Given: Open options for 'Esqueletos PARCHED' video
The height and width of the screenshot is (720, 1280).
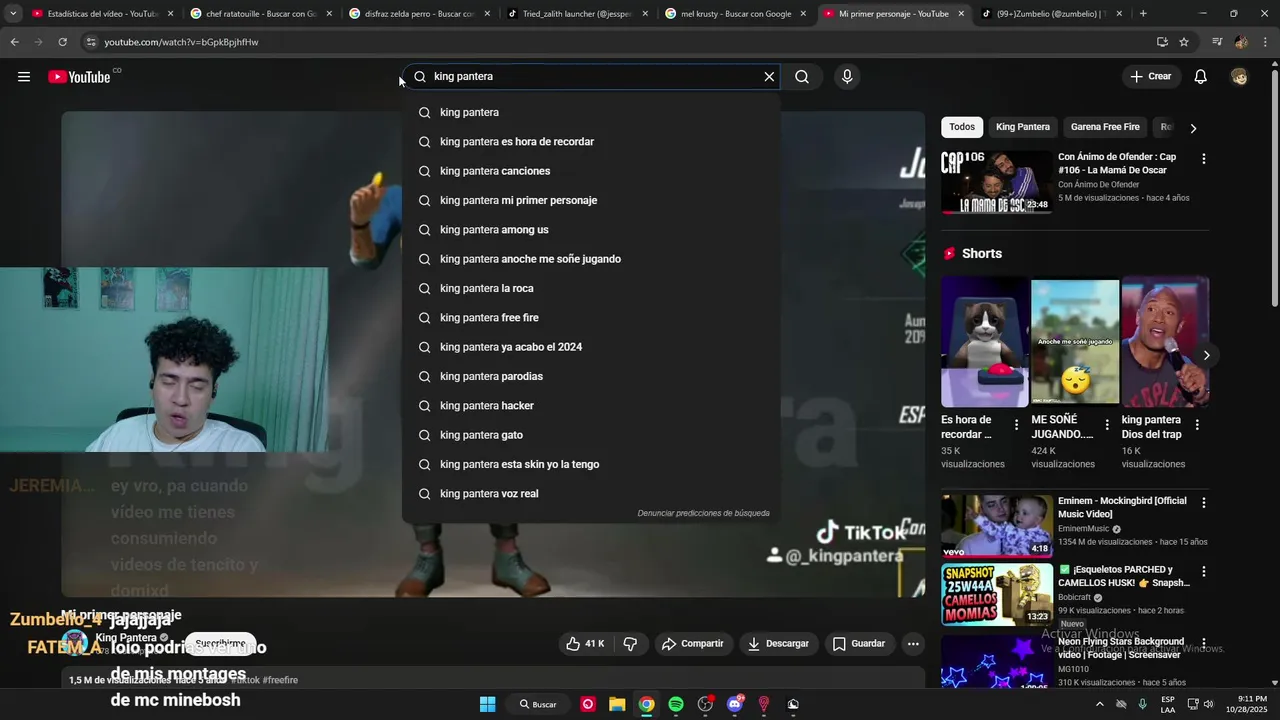Looking at the screenshot, I should click(1203, 572).
